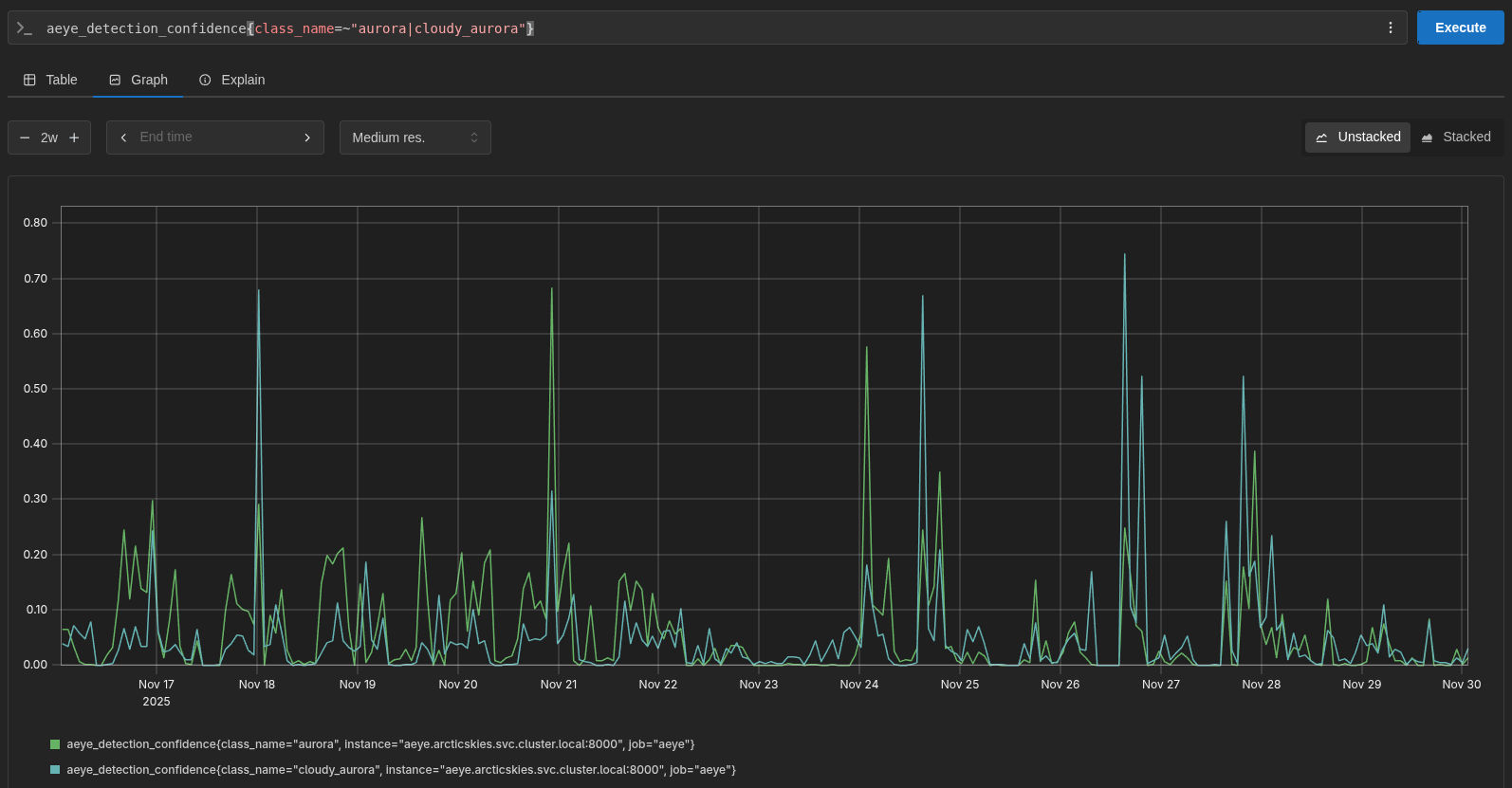
Task: Open the three-dot query options menu
Action: point(1391,27)
